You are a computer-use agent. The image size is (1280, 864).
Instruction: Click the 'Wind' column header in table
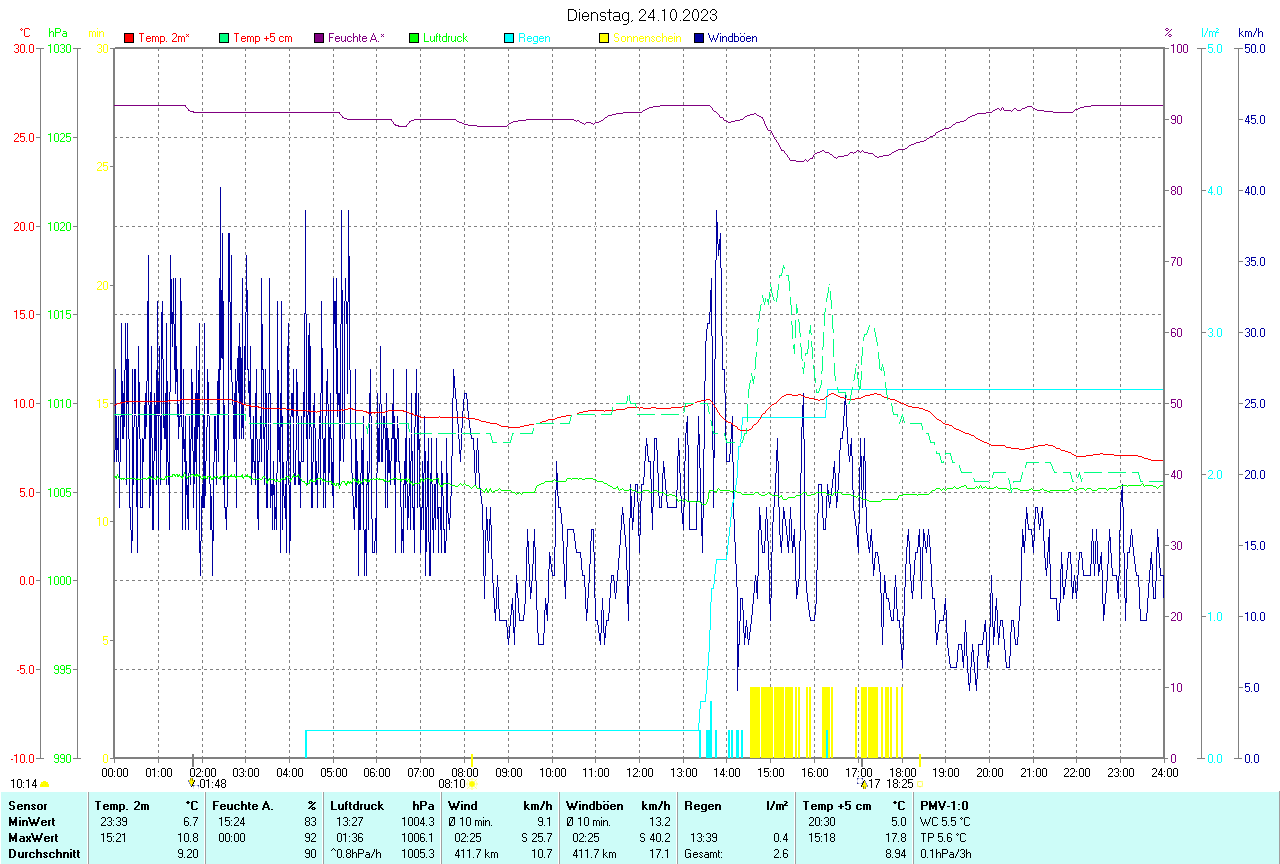[463, 805]
